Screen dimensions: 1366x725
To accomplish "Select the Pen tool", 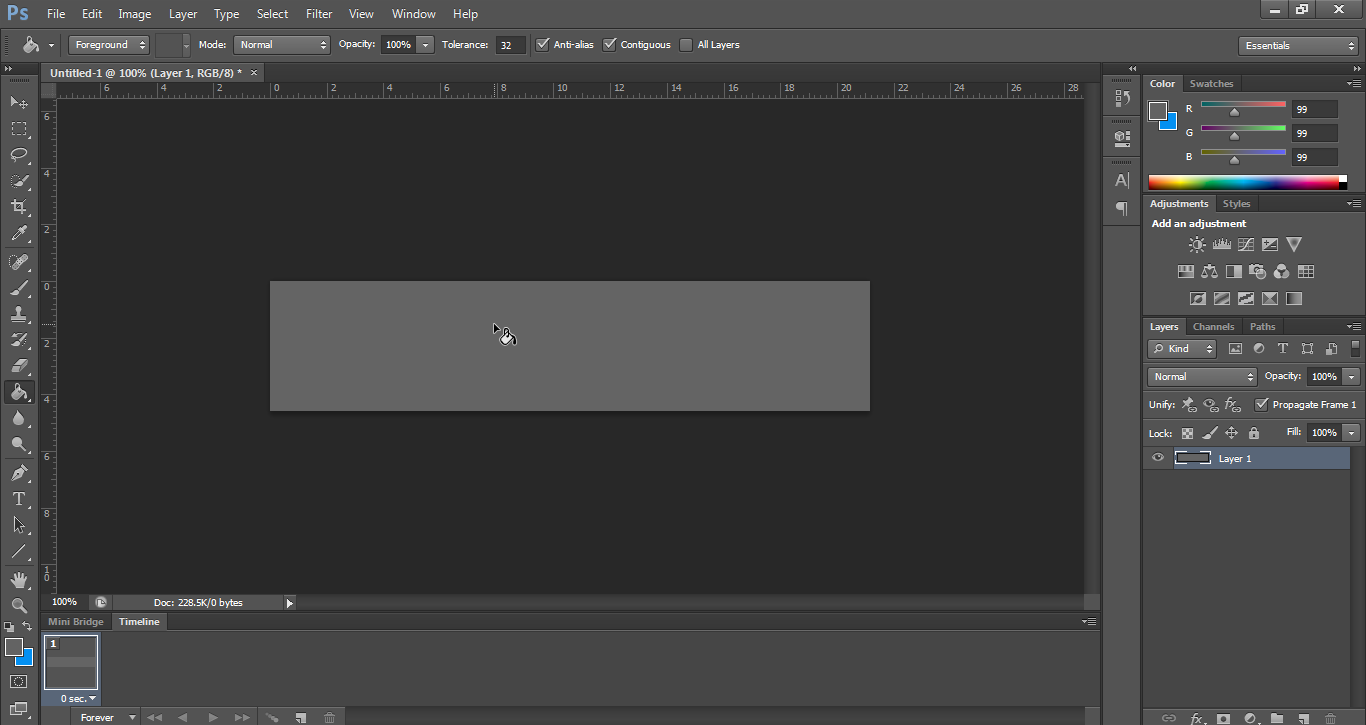I will 19,472.
